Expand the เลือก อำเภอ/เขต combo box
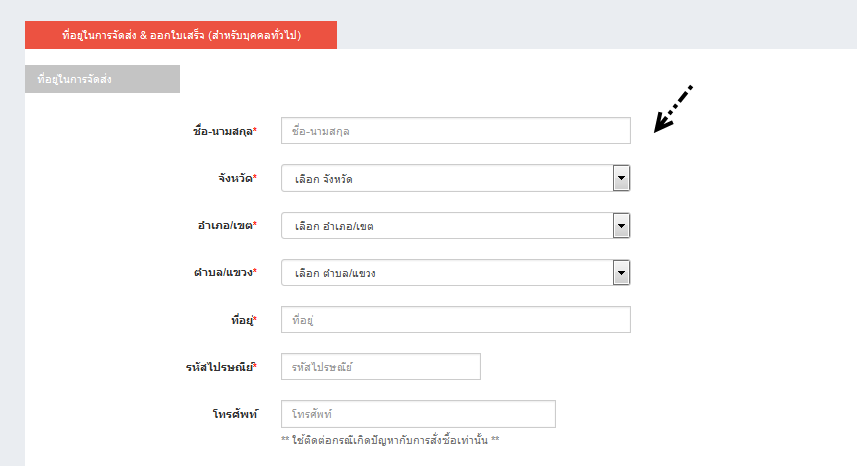Screen dimensions: 857x466 coord(455,226)
